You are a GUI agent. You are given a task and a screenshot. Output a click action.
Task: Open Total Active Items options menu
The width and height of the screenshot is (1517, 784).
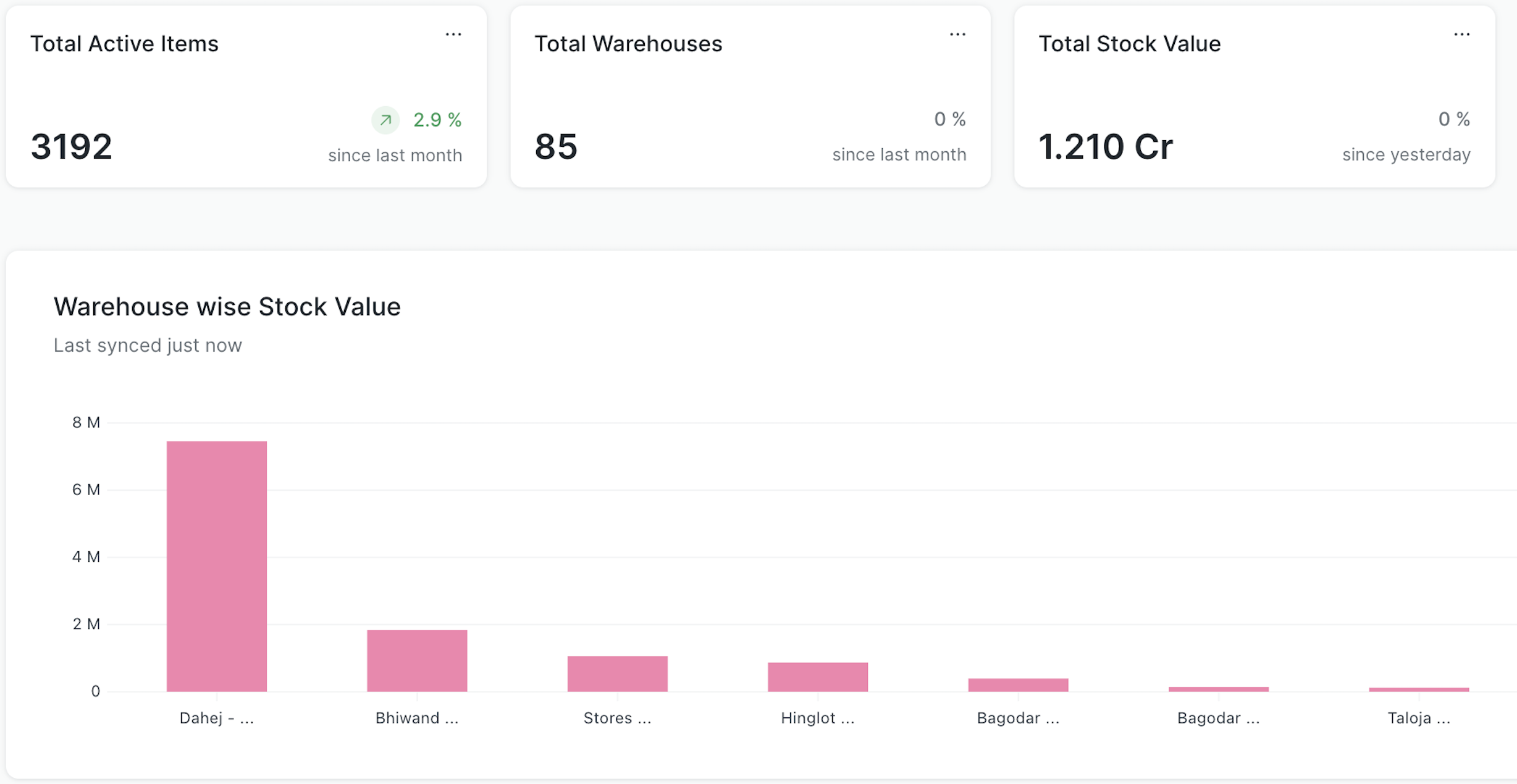coord(453,35)
